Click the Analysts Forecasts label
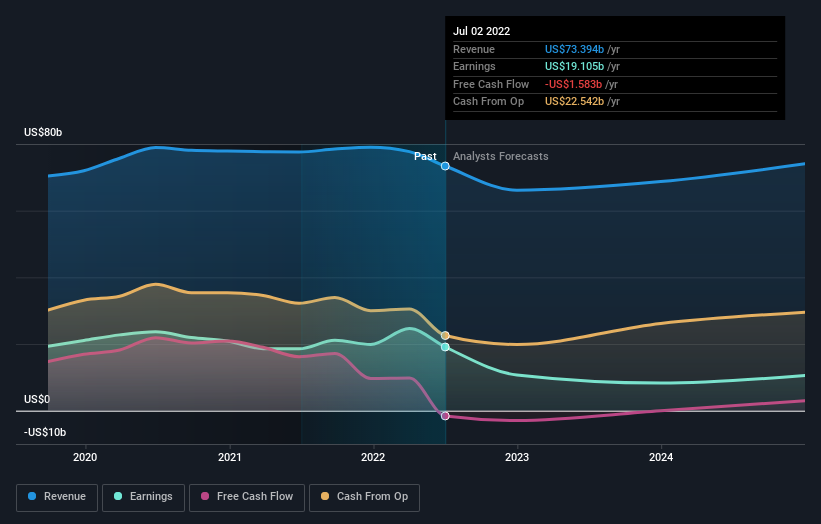Viewport: 821px width, 524px height. tap(501, 156)
